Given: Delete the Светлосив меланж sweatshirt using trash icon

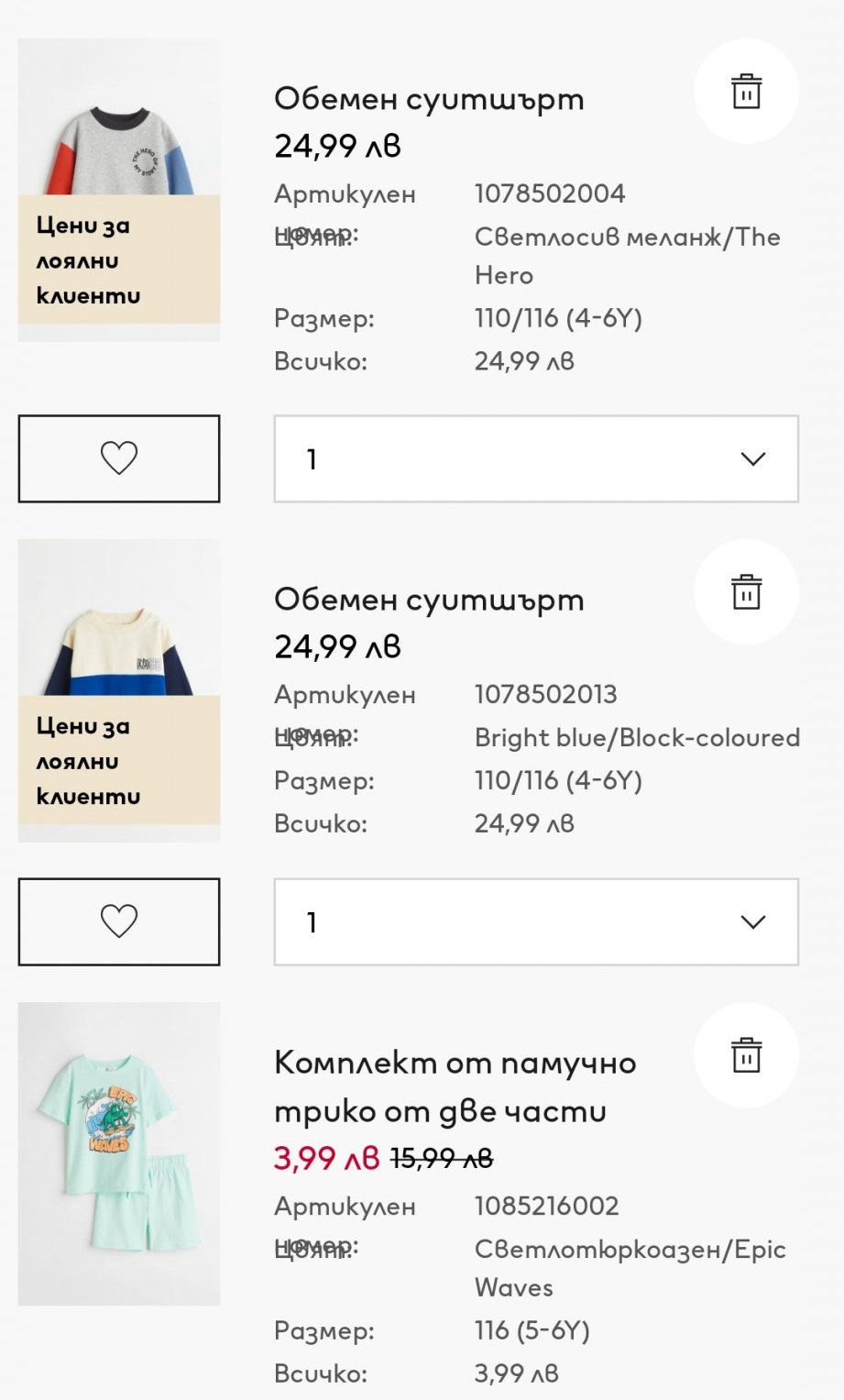Looking at the screenshot, I should pyautogui.click(x=746, y=92).
